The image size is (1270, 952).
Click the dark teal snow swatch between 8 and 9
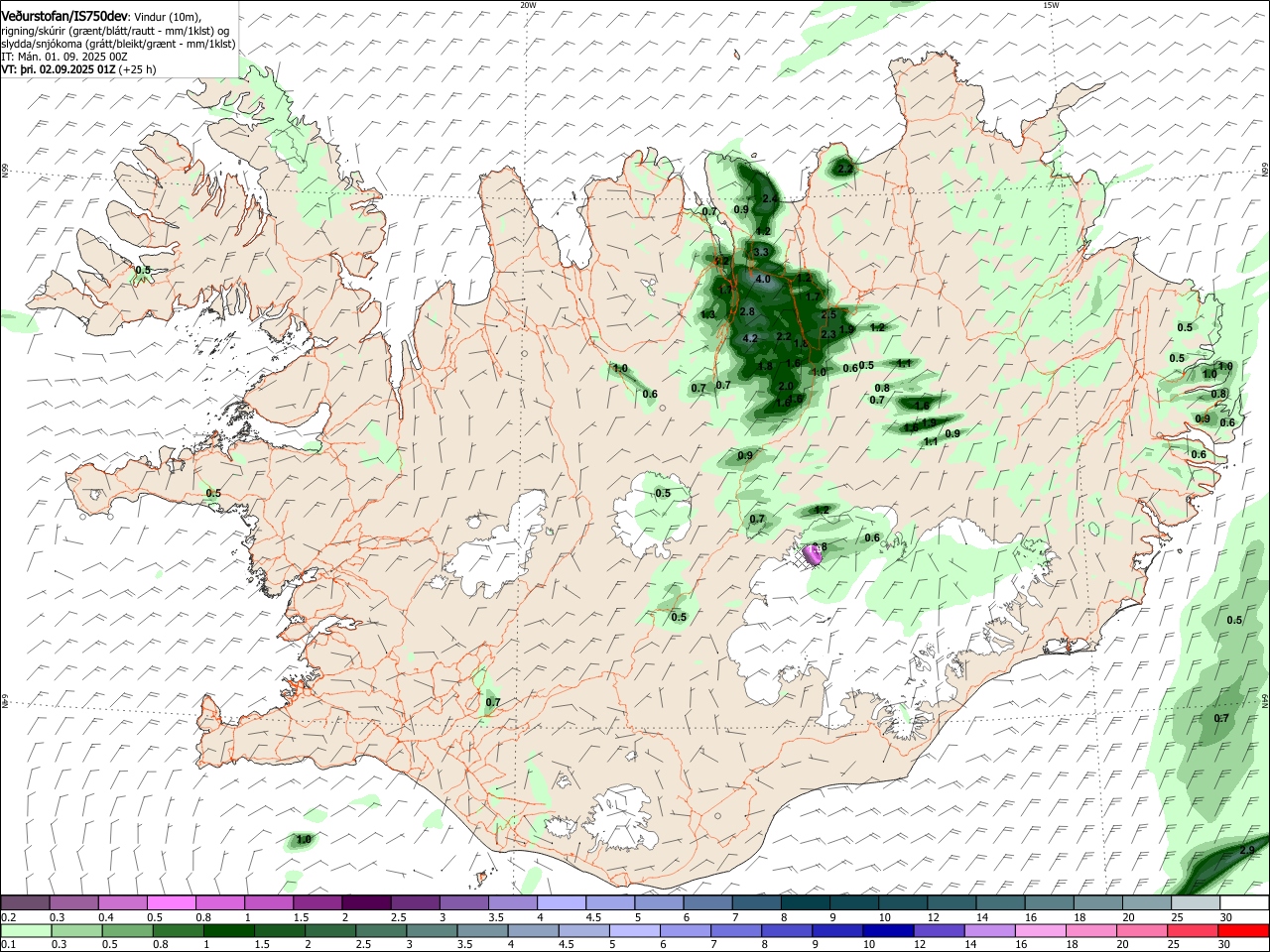(x=804, y=902)
